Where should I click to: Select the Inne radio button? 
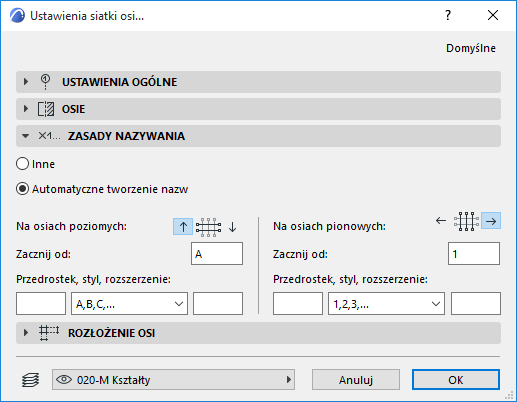pyautogui.click(x=22, y=164)
